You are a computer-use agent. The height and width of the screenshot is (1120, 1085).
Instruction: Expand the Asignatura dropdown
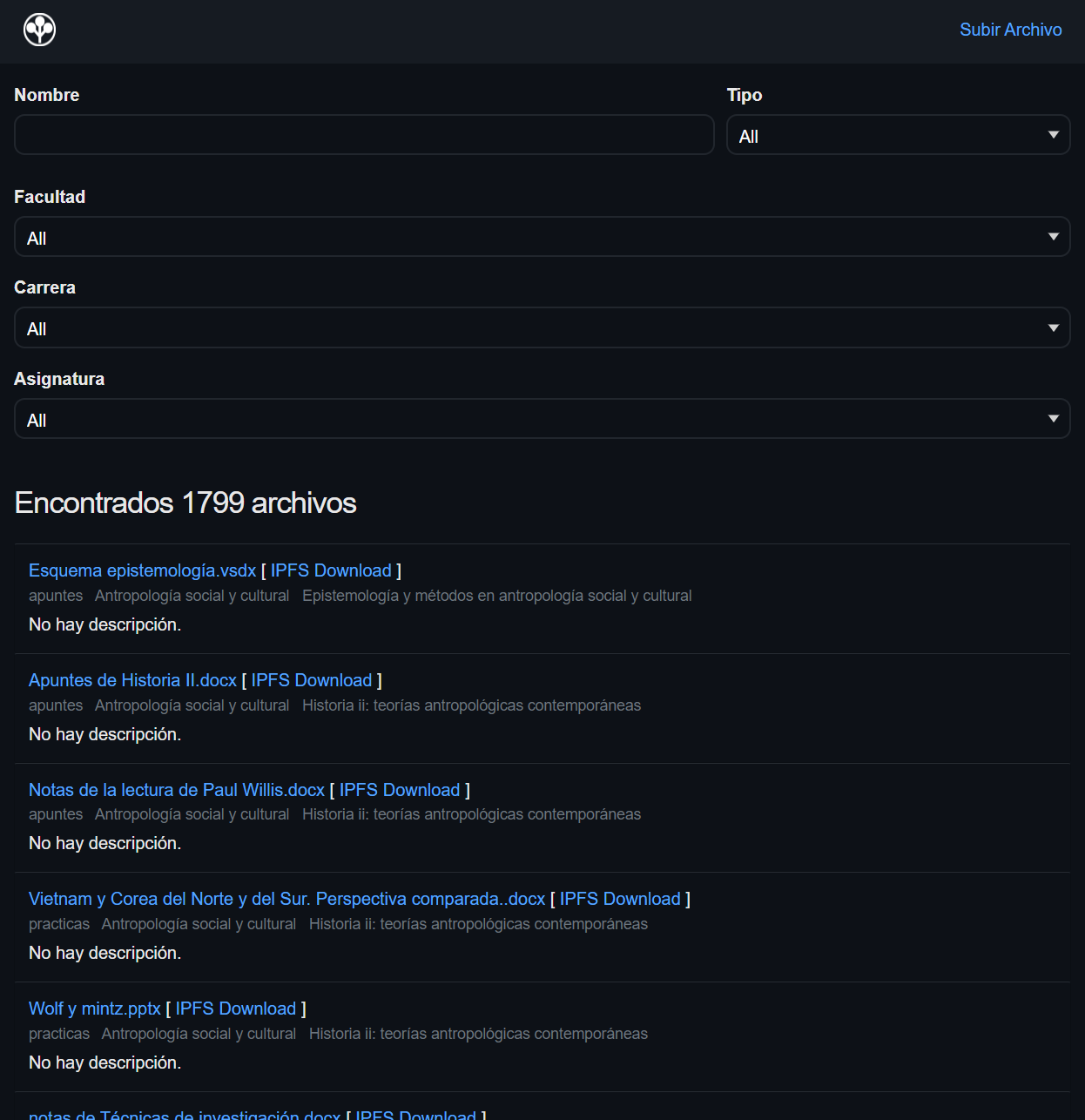pos(542,419)
